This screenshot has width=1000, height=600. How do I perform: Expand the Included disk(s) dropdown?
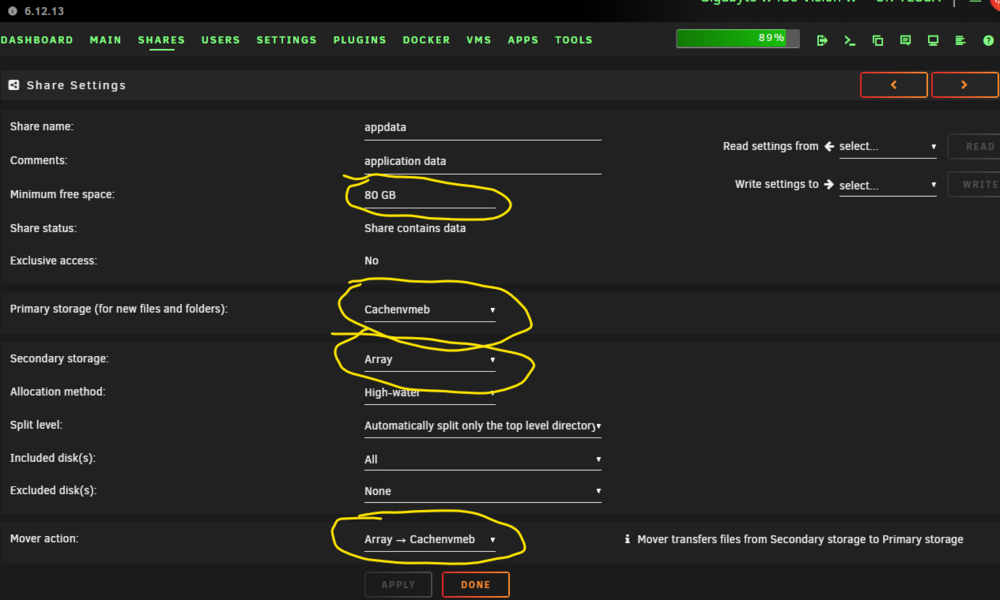coord(483,459)
